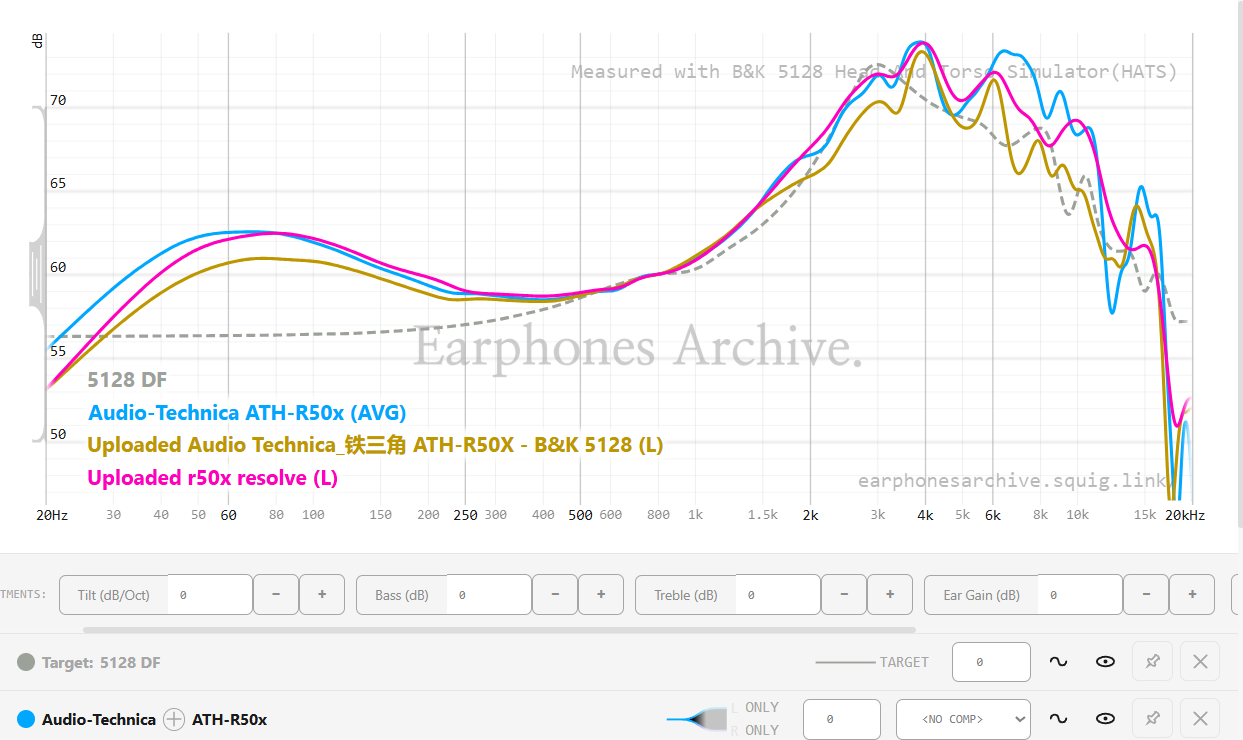The width and height of the screenshot is (1243, 740).
Task: Click the Ear Gain (dB) label
Action: pyautogui.click(x=981, y=594)
